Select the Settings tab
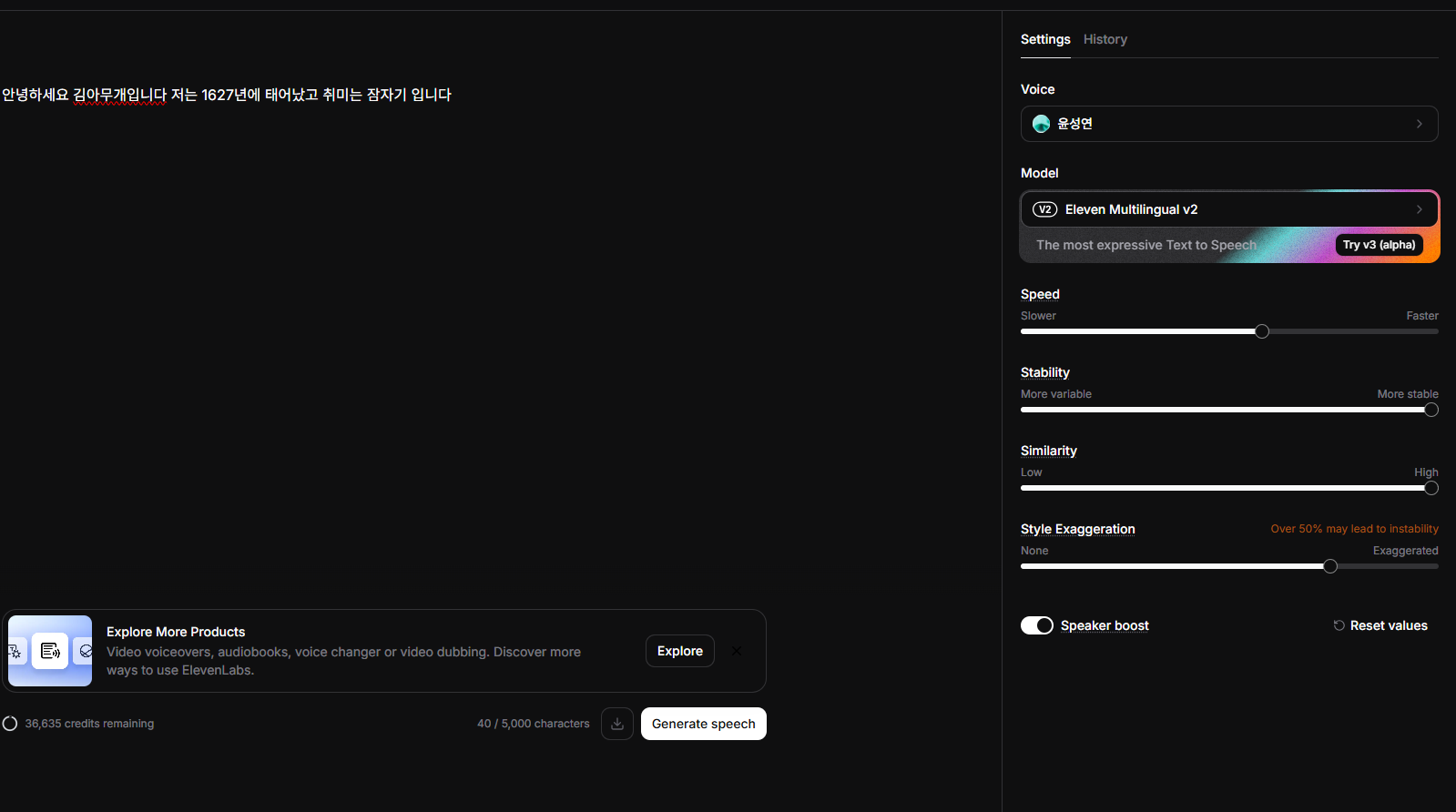This screenshot has width=1456, height=812. 1045,39
